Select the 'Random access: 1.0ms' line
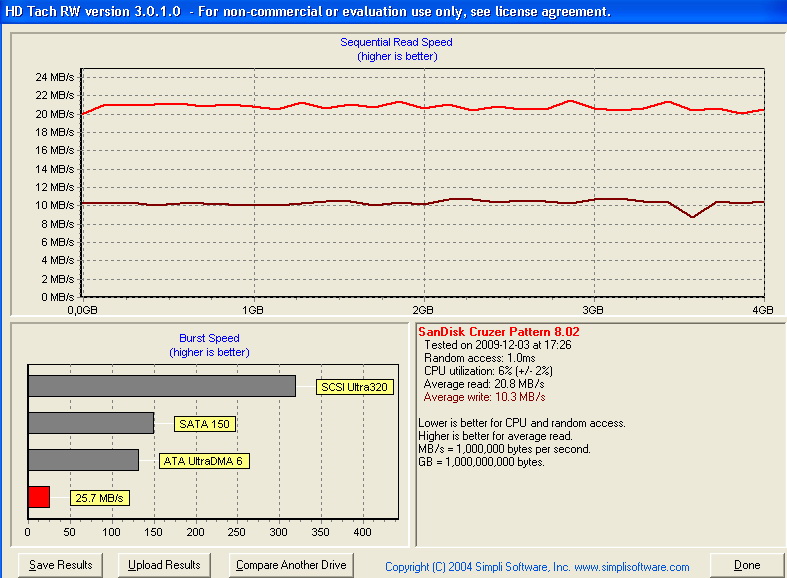The image size is (787, 578). (479, 358)
